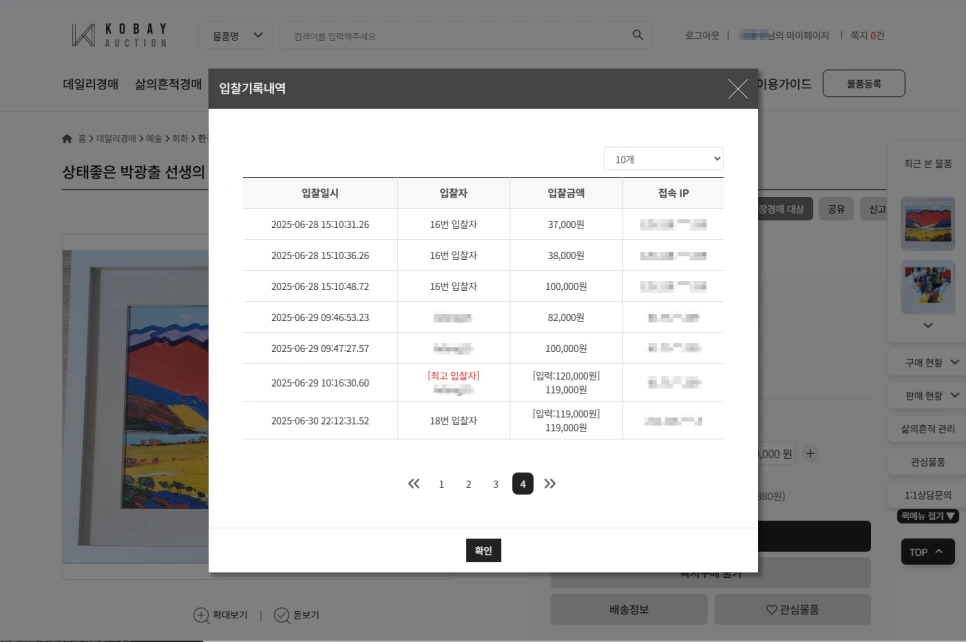Open 관심물품 in the quick menu

[x=928, y=462]
